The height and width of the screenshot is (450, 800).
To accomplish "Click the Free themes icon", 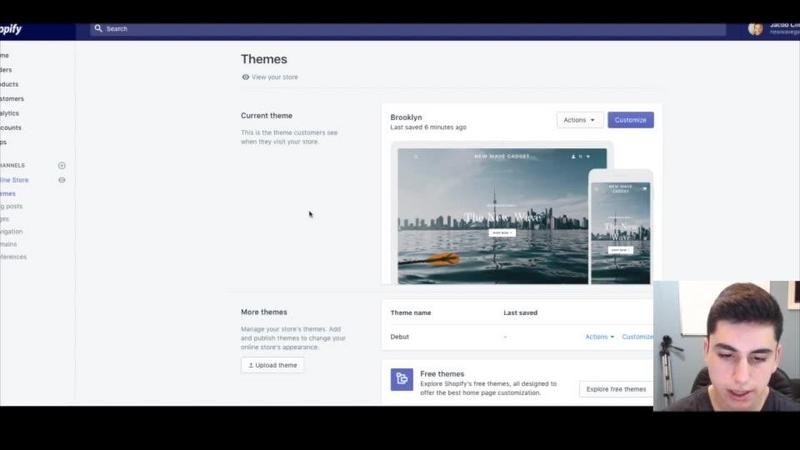I will point(402,379).
